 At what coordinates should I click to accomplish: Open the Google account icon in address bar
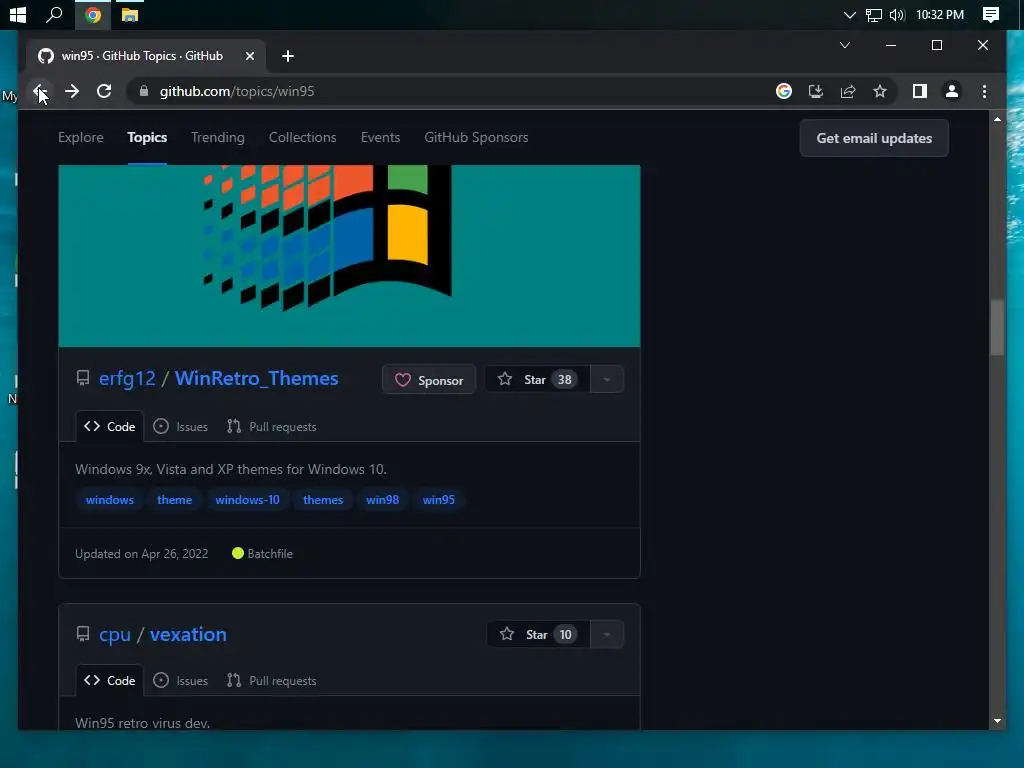784,91
